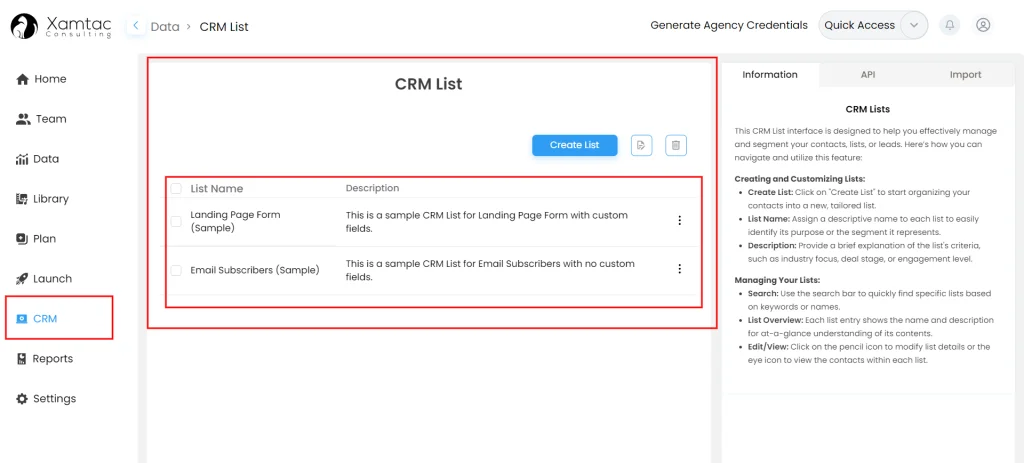The width and height of the screenshot is (1024, 463).
Task: Switch to the API tab
Action: [x=867, y=75]
